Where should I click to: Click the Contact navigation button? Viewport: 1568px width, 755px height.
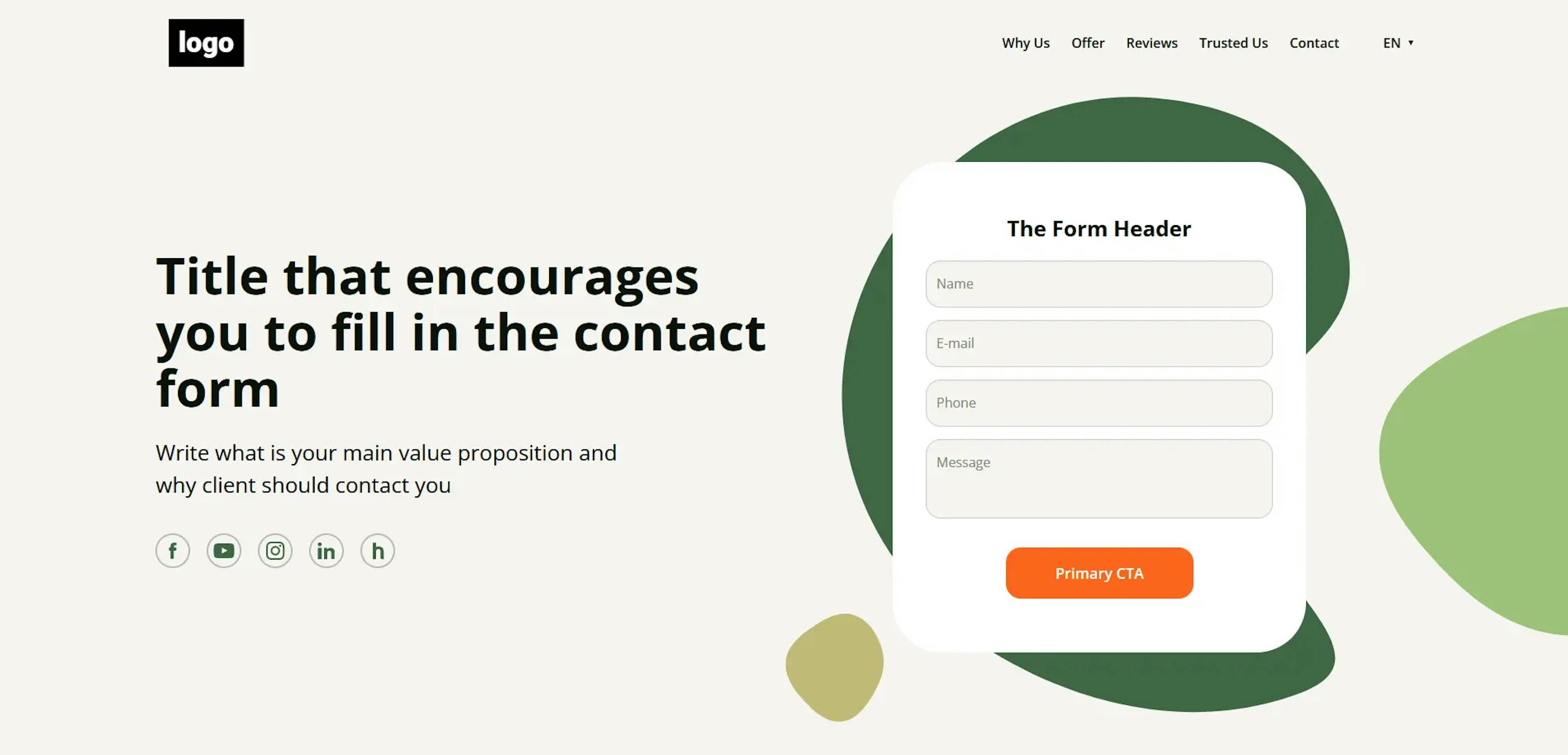click(1314, 42)
